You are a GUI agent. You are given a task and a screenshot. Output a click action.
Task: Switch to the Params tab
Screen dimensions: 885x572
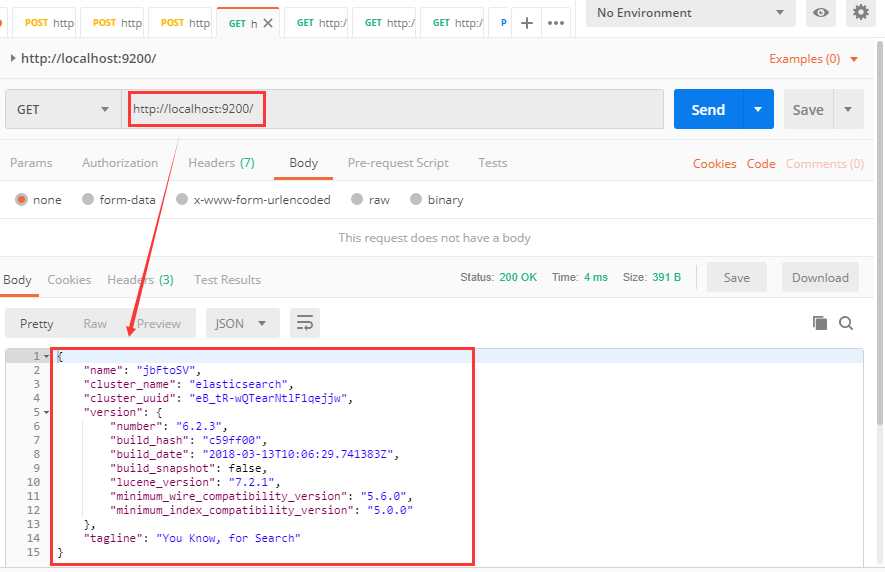pos(31,163)
